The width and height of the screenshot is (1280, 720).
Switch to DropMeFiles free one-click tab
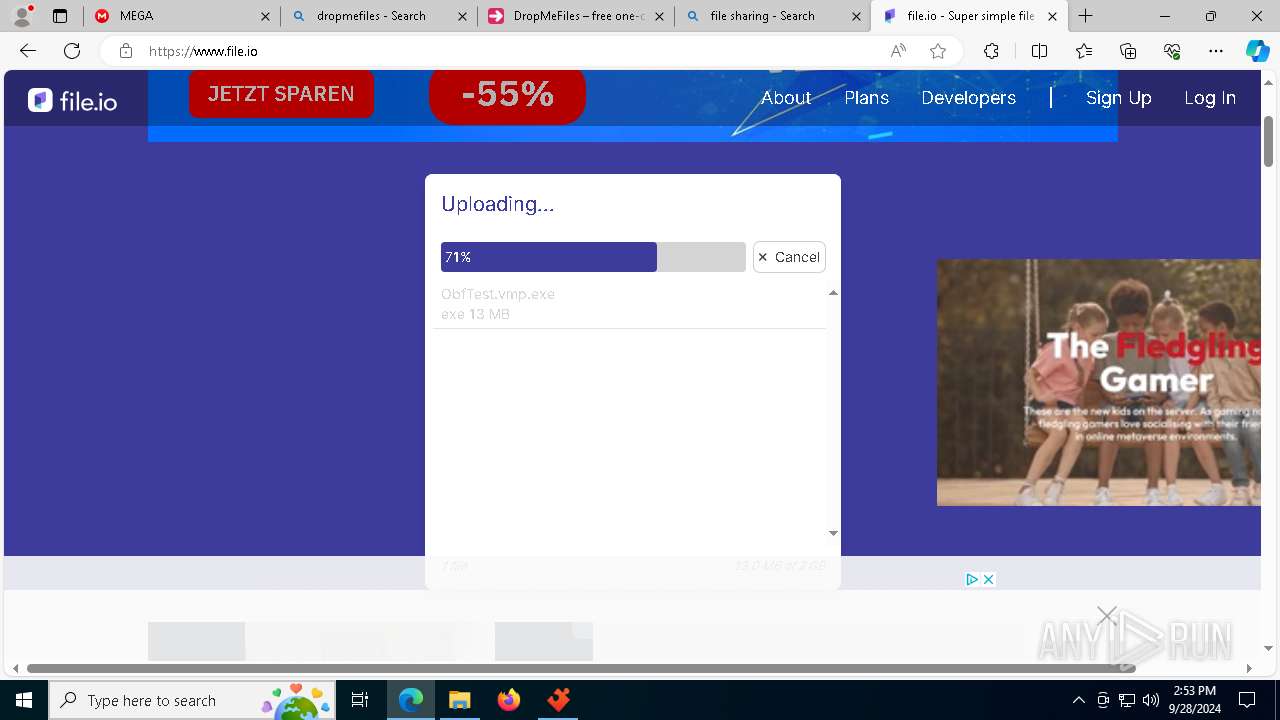tap(575, 16)
